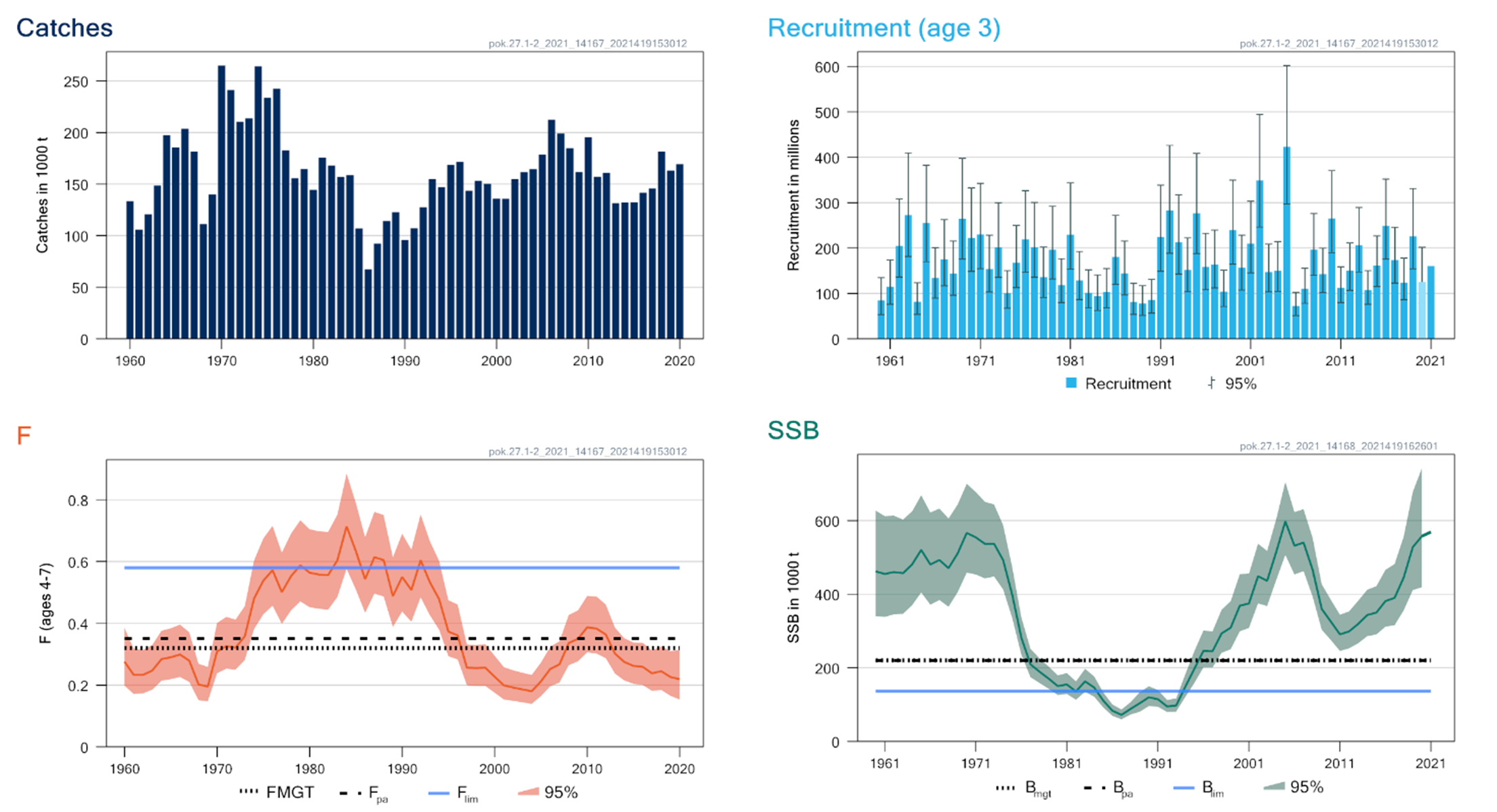Screen dimensions: 1497x812
Task: Click the blue Blim legend line icon
Action: [1183, 788]
